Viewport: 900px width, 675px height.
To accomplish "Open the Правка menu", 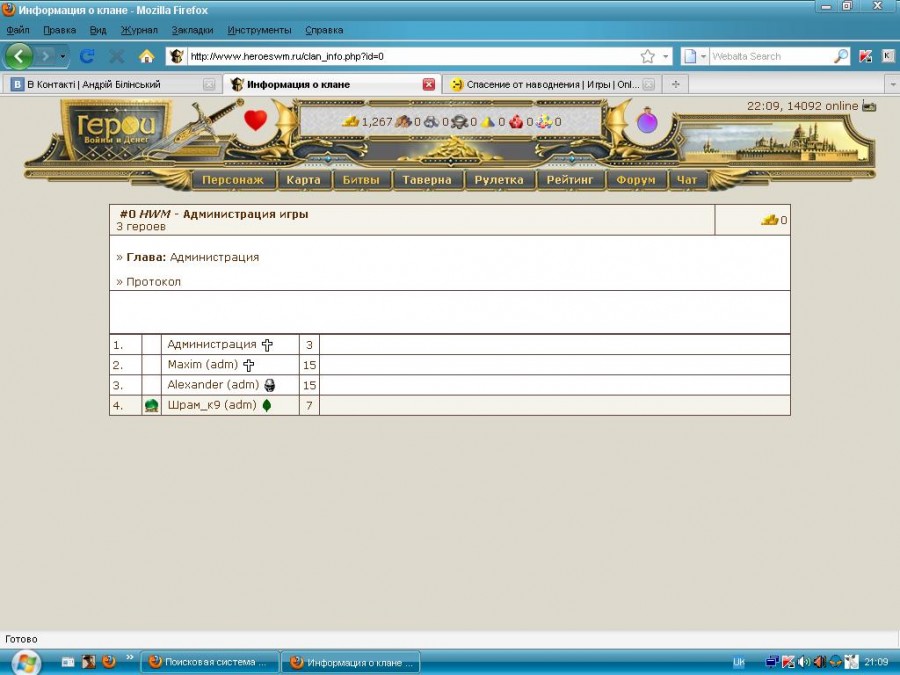I will 60,30.
